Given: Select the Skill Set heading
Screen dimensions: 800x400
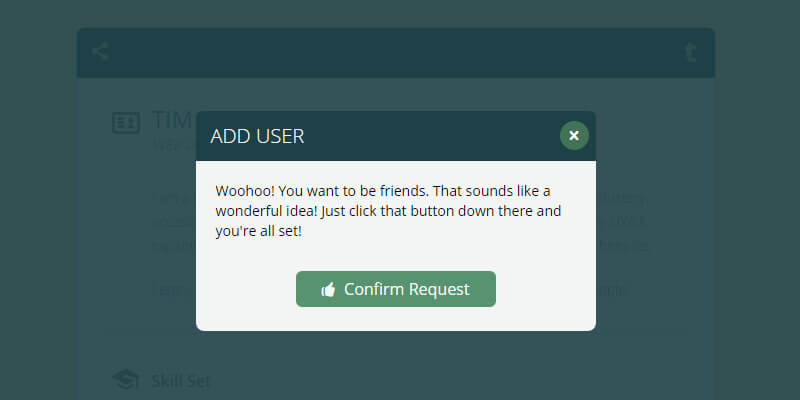Looking at the screenshot, I should click(x=181, y=380).
